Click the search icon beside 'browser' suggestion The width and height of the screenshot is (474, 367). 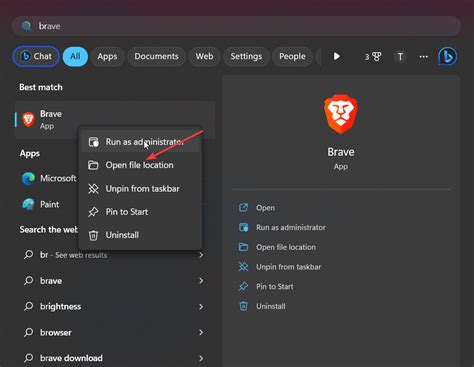pyautogui.click(x=29, y=332)
